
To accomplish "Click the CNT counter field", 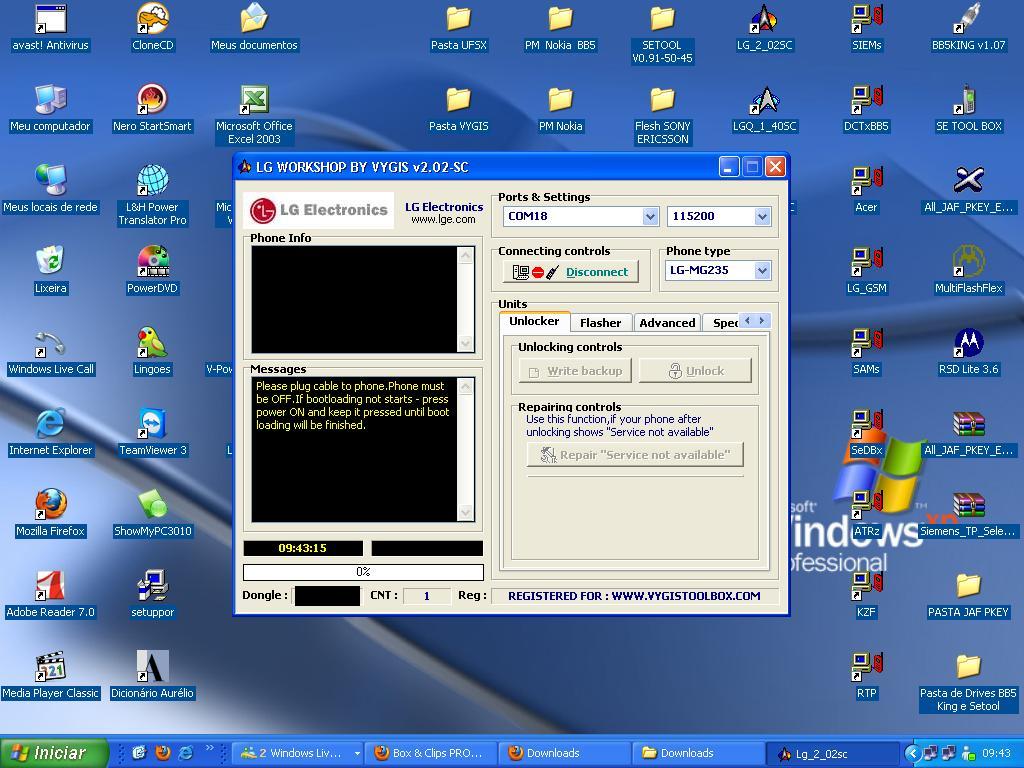I will 426,596.
